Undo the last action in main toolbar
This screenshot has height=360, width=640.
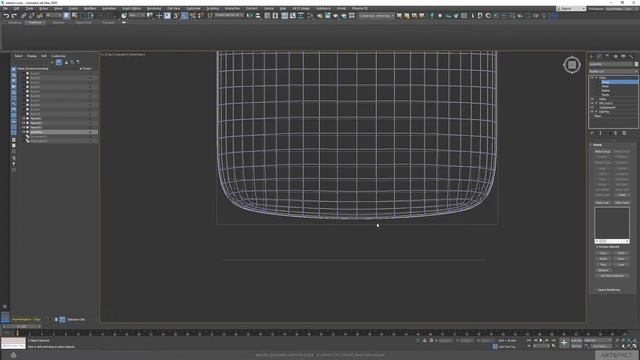point(6,16)
